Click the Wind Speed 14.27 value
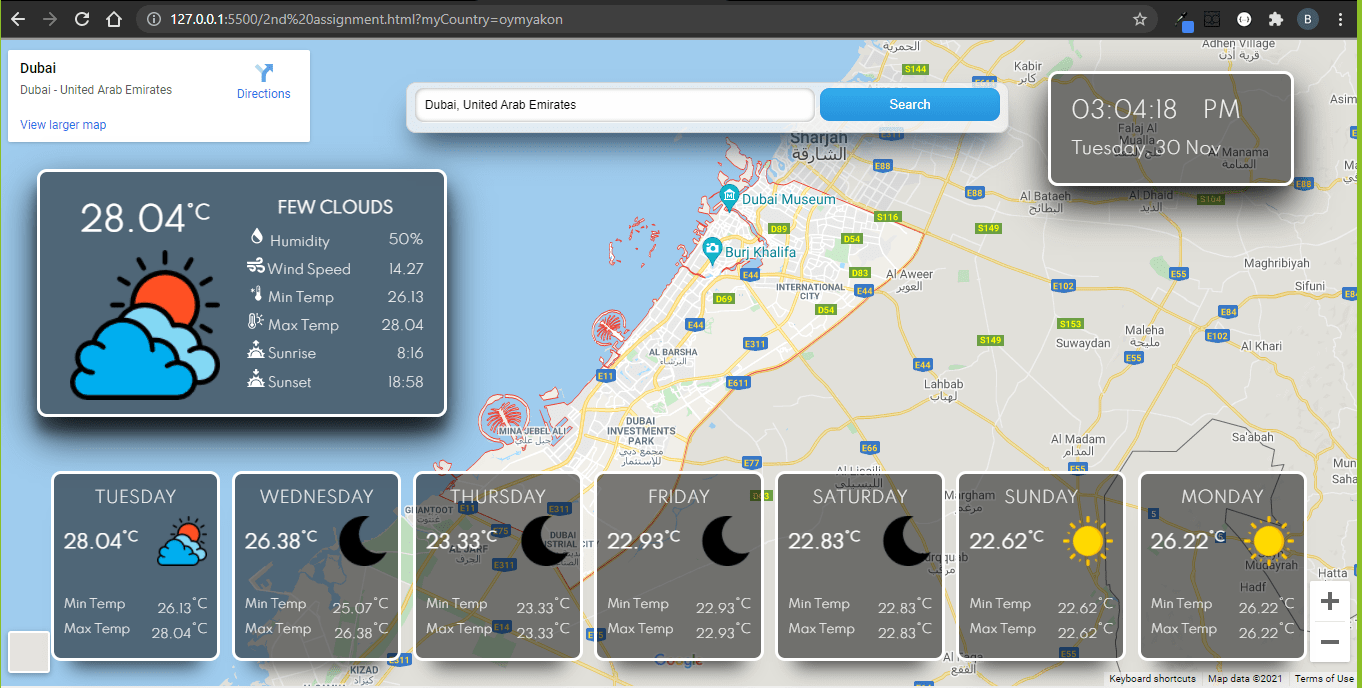1362x688 pixels. click(x=406, y=268)
